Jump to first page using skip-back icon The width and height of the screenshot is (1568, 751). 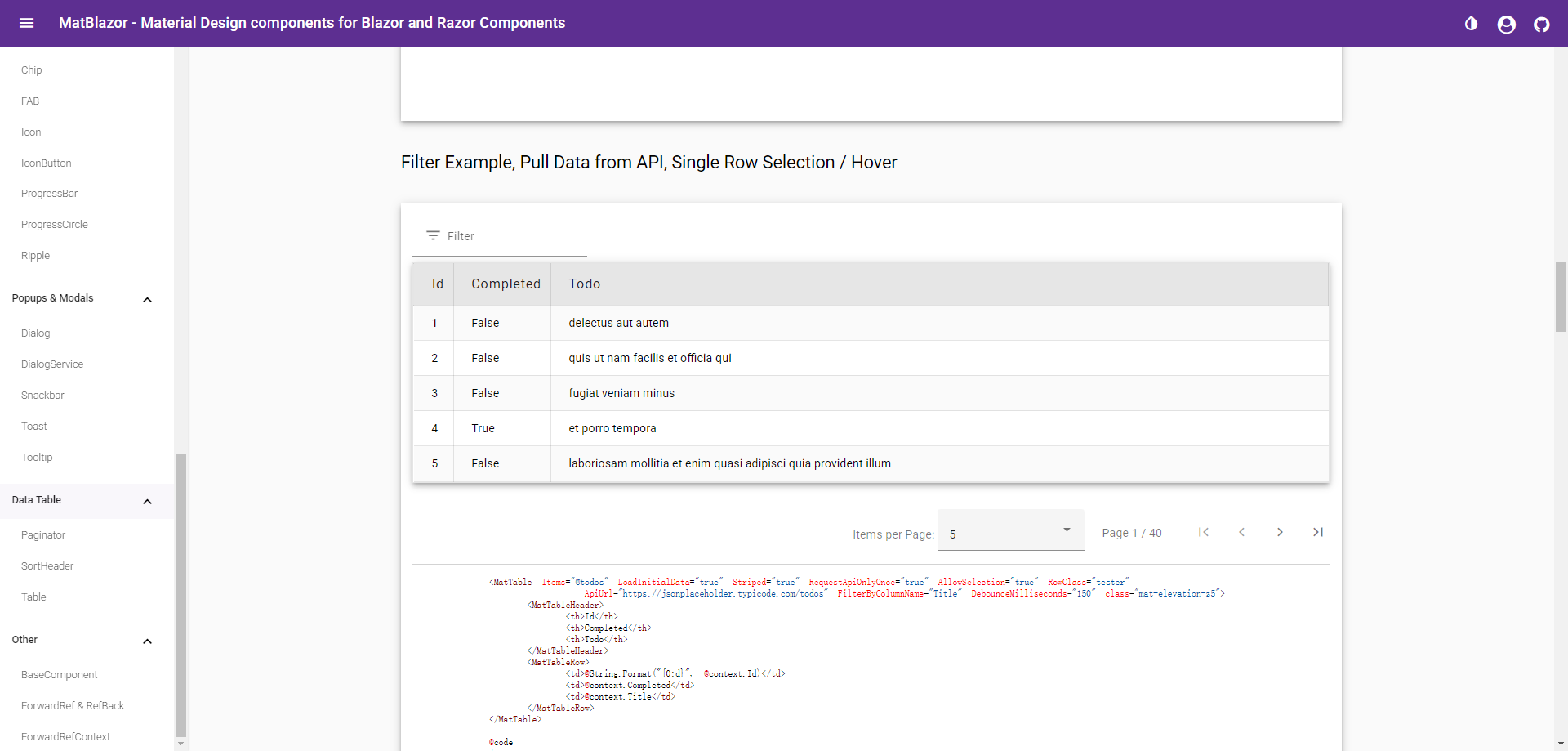(1203, 532)
